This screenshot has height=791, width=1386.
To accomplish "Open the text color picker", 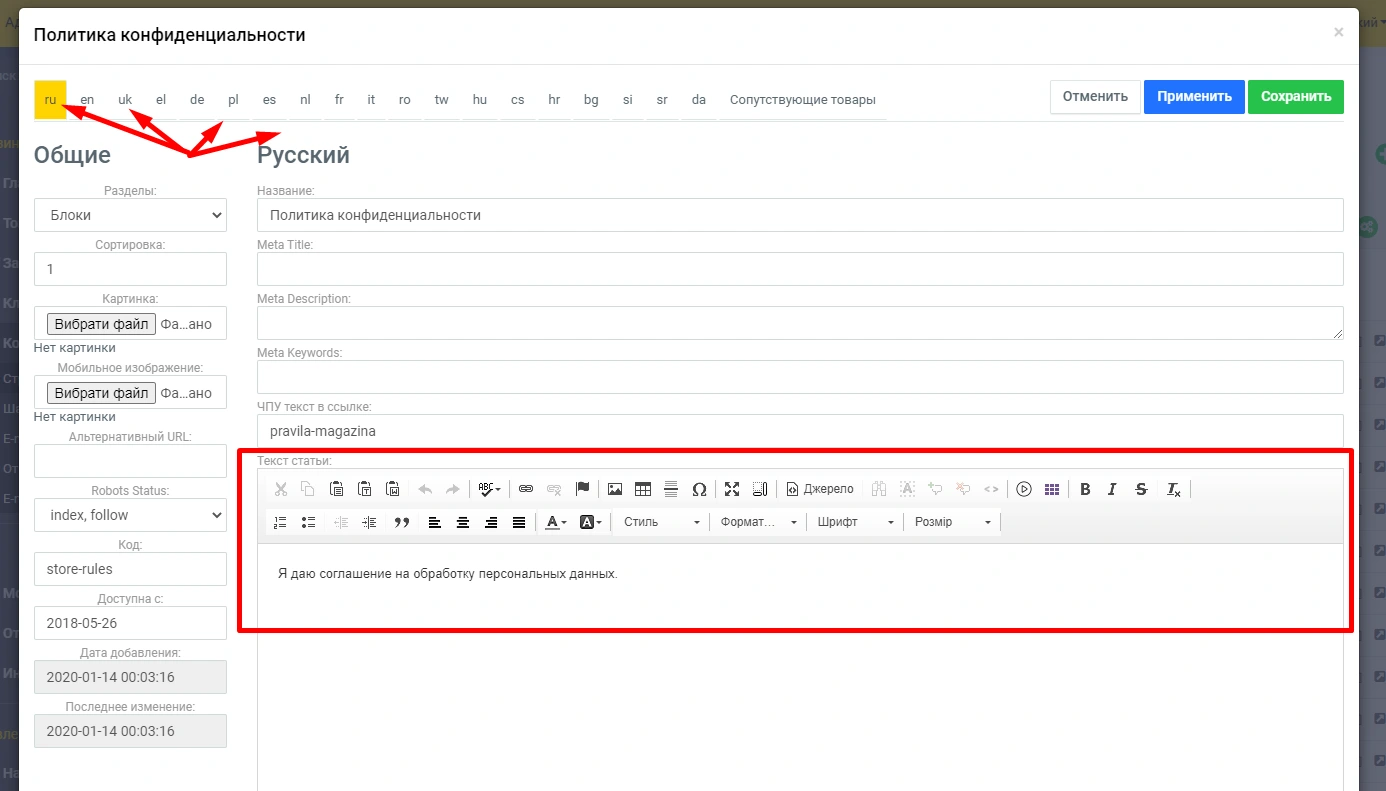I will [556, 522].
